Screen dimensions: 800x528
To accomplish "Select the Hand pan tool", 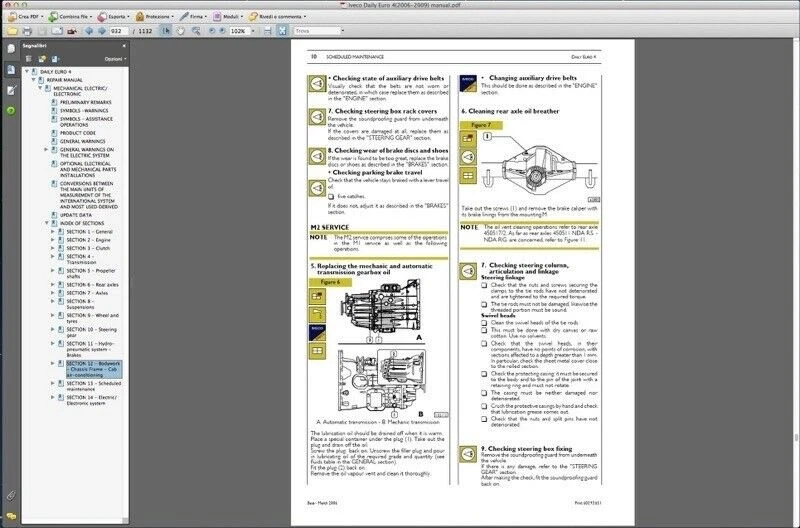I will tap(181, 31).
